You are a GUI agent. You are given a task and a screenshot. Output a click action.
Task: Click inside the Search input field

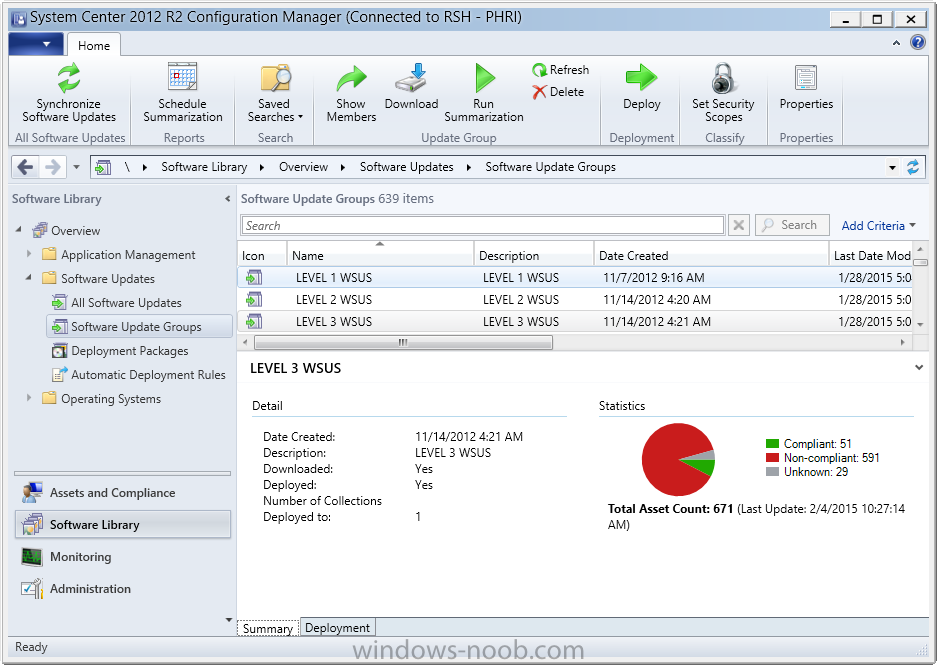click(483, 225)
